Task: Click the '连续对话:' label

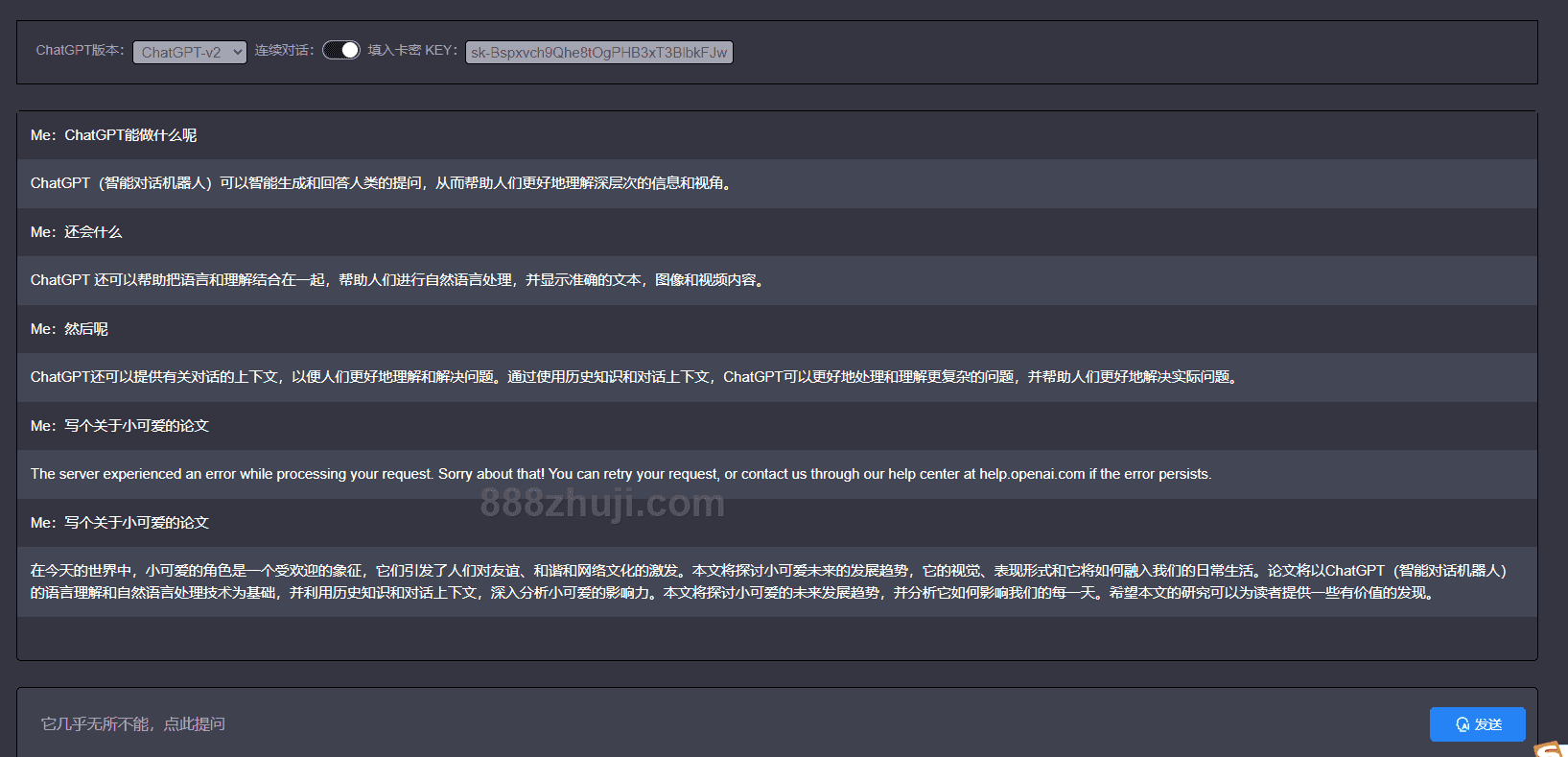Action: pos(285,50)
